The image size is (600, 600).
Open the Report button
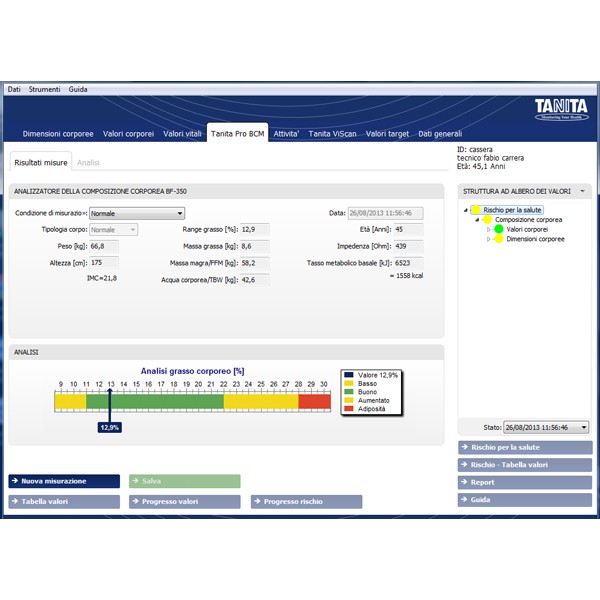pos(525,481)
